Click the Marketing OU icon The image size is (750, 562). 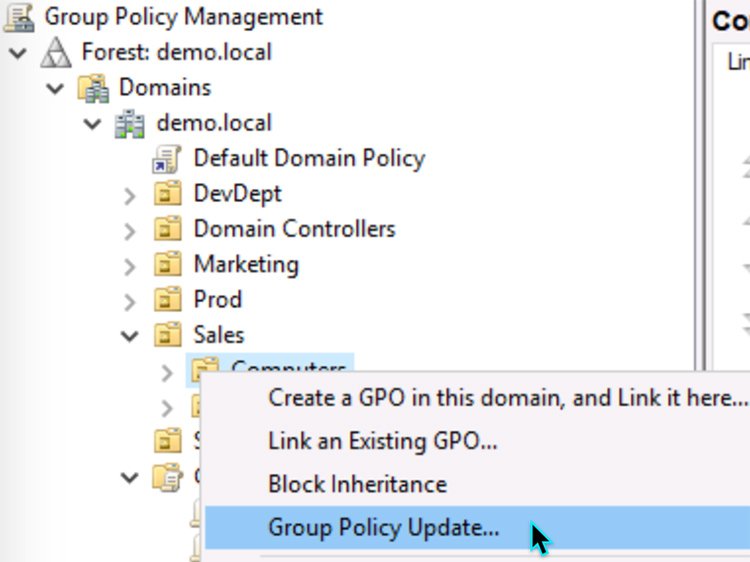(167, 265)
